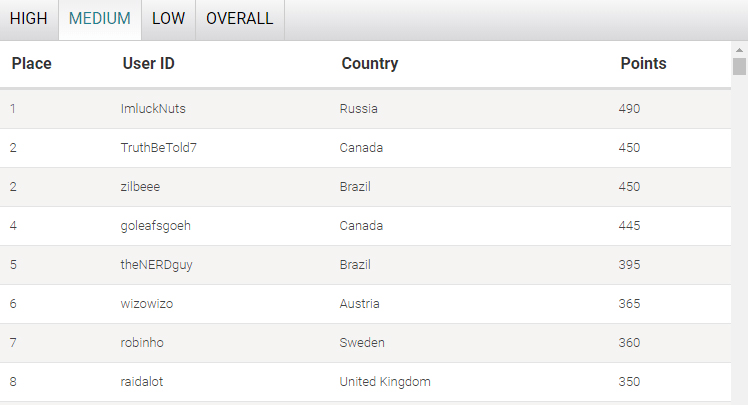This screenshot has height=405, width=748.
Task: Switch to the HIGH tab
Action: pyautogui.click(x=29, y=19)
